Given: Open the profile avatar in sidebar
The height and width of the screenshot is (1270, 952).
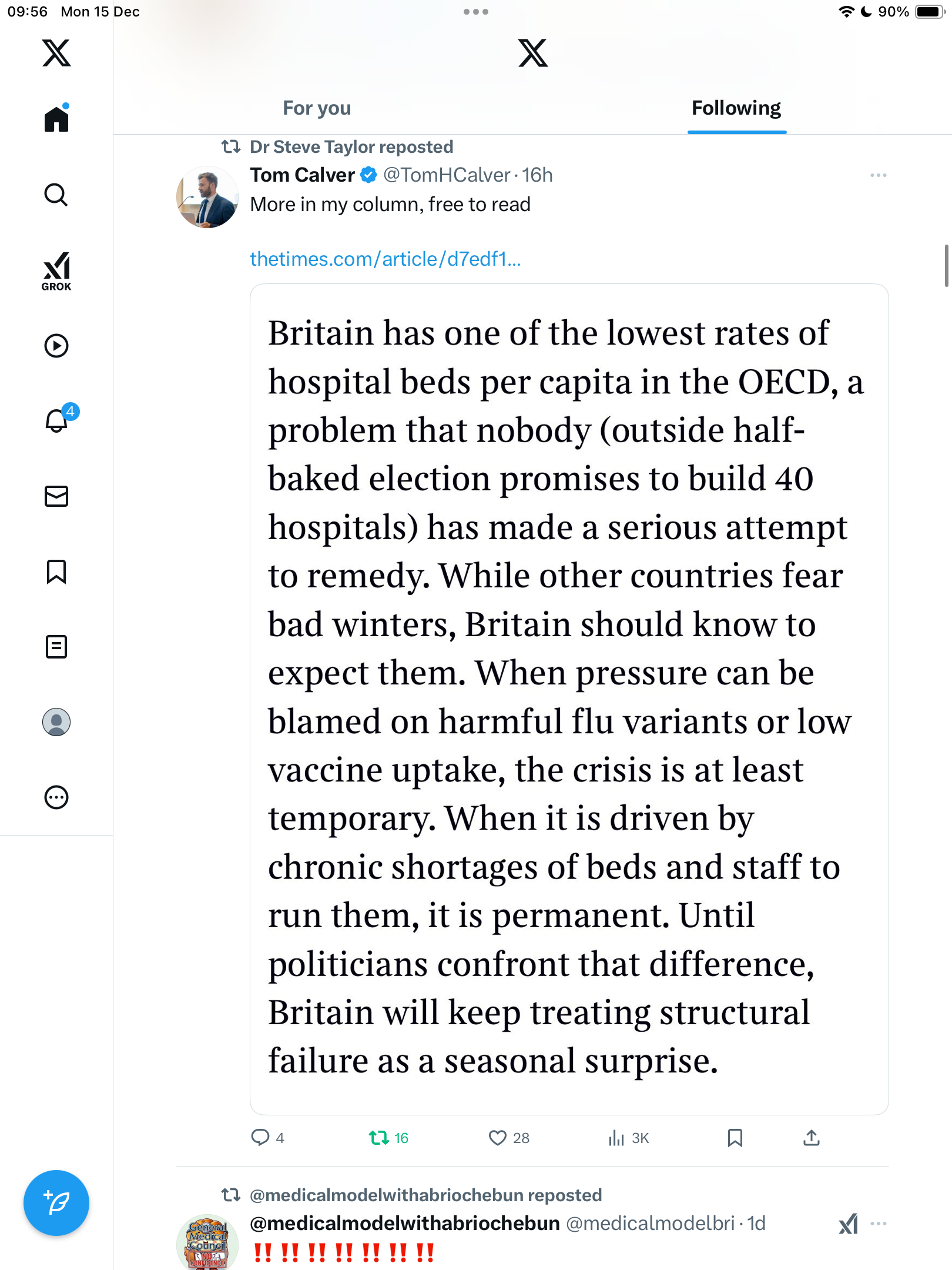Looking at the screenshot, I should [56, 722].
